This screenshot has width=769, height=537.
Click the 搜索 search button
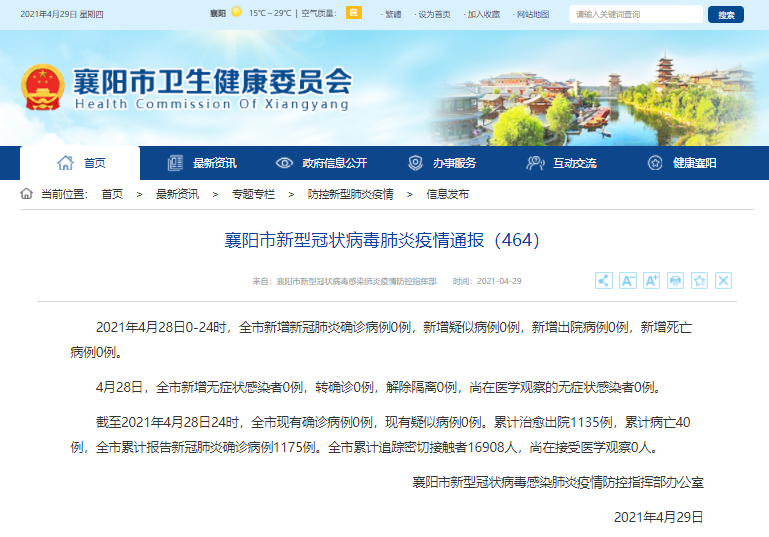click(x=726, y=14)
